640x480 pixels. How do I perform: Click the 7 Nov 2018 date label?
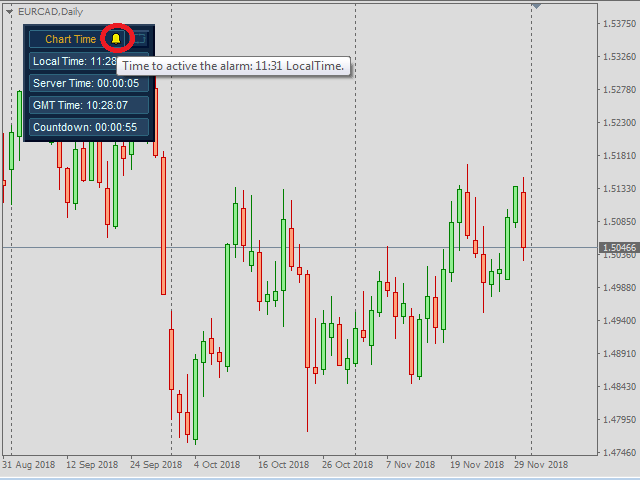(x=410, y=465)
